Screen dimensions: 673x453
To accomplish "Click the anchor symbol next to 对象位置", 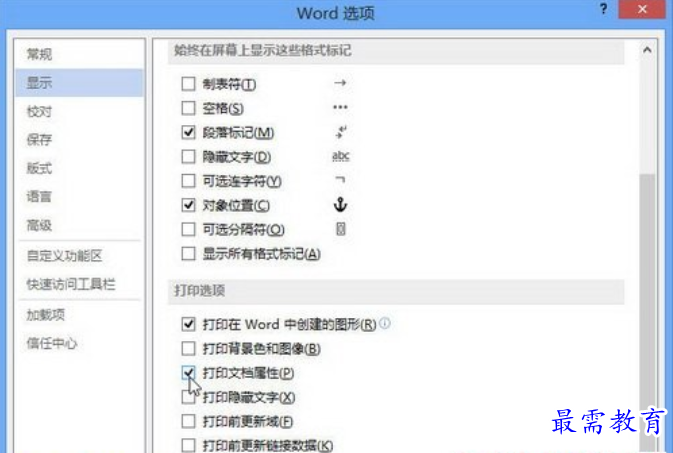I will [x=340, y=205].
